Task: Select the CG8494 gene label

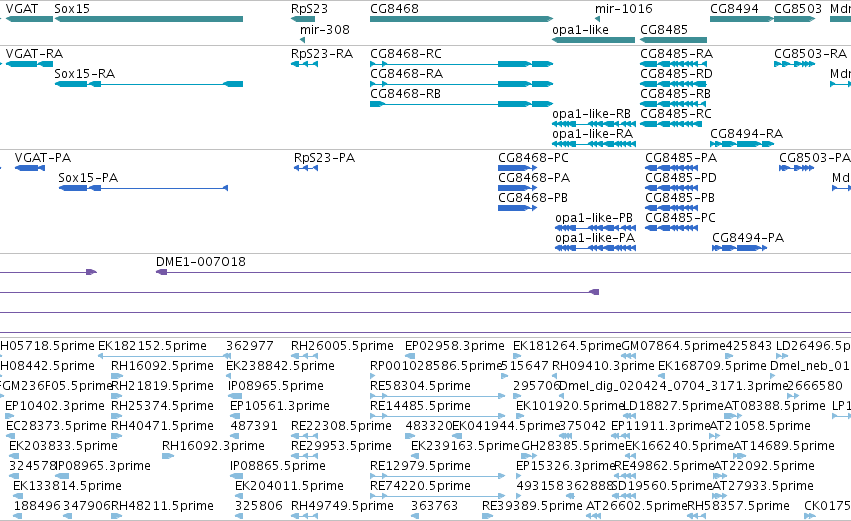Action: (734, 9)
